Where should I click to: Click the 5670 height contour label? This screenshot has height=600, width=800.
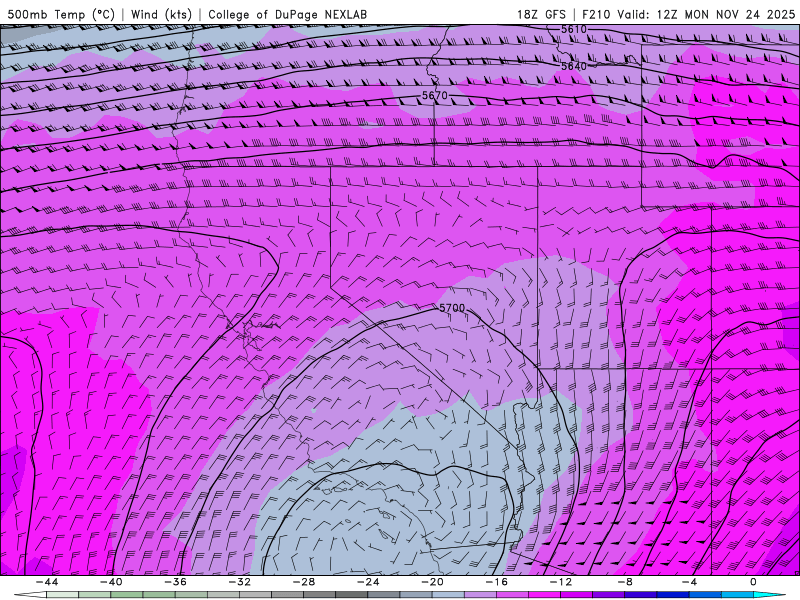click(x=435, y=95)
